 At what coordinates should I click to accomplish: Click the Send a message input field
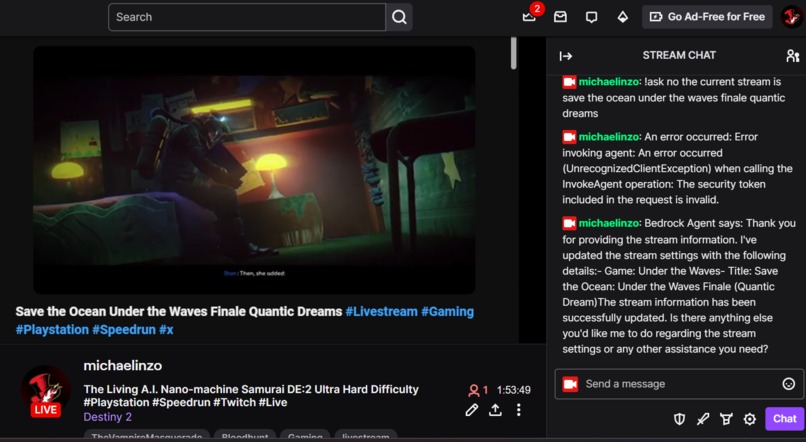click(679, 384)
